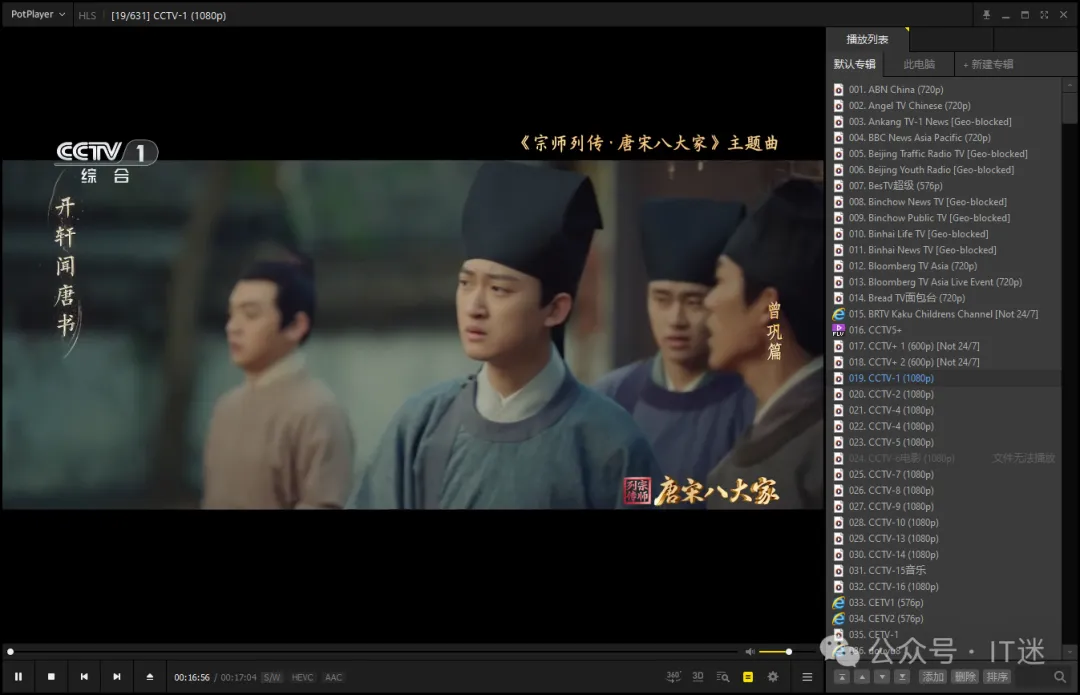Select 002. Angel TV Chinese (720p)
Viewport: 1080px width, 695px height.
pos(945,105)
